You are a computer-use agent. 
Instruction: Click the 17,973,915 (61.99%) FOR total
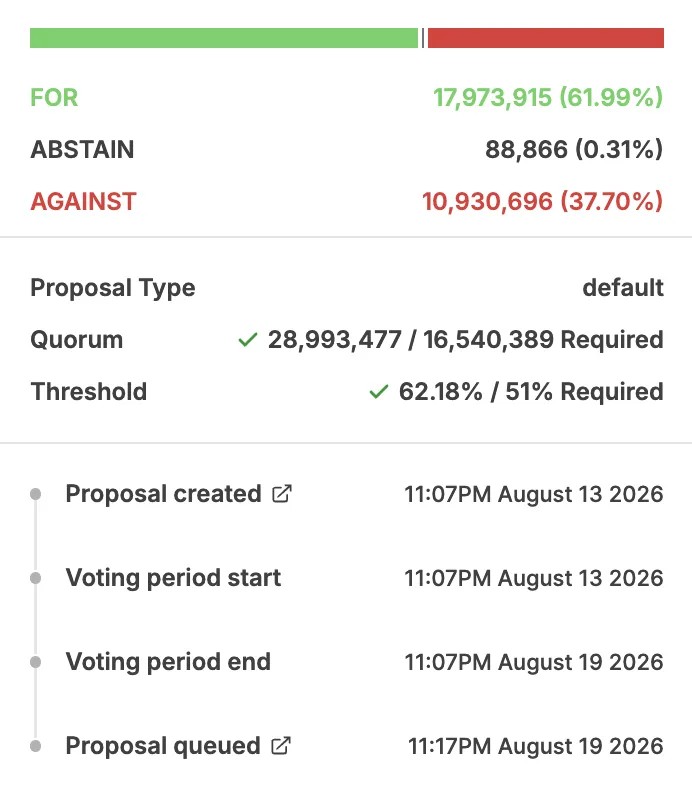(x=548, y=97)
